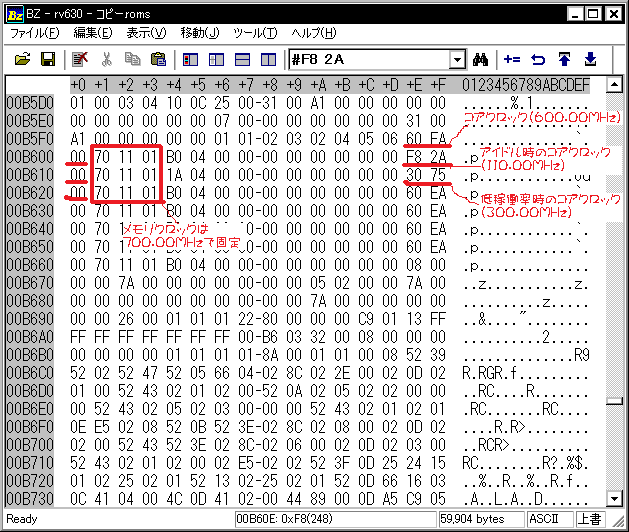Click the copy icon in toolbar
Image resolution: width=629 pixels, height=532 pixels.
pyautogui.click(x=132, y=59)
